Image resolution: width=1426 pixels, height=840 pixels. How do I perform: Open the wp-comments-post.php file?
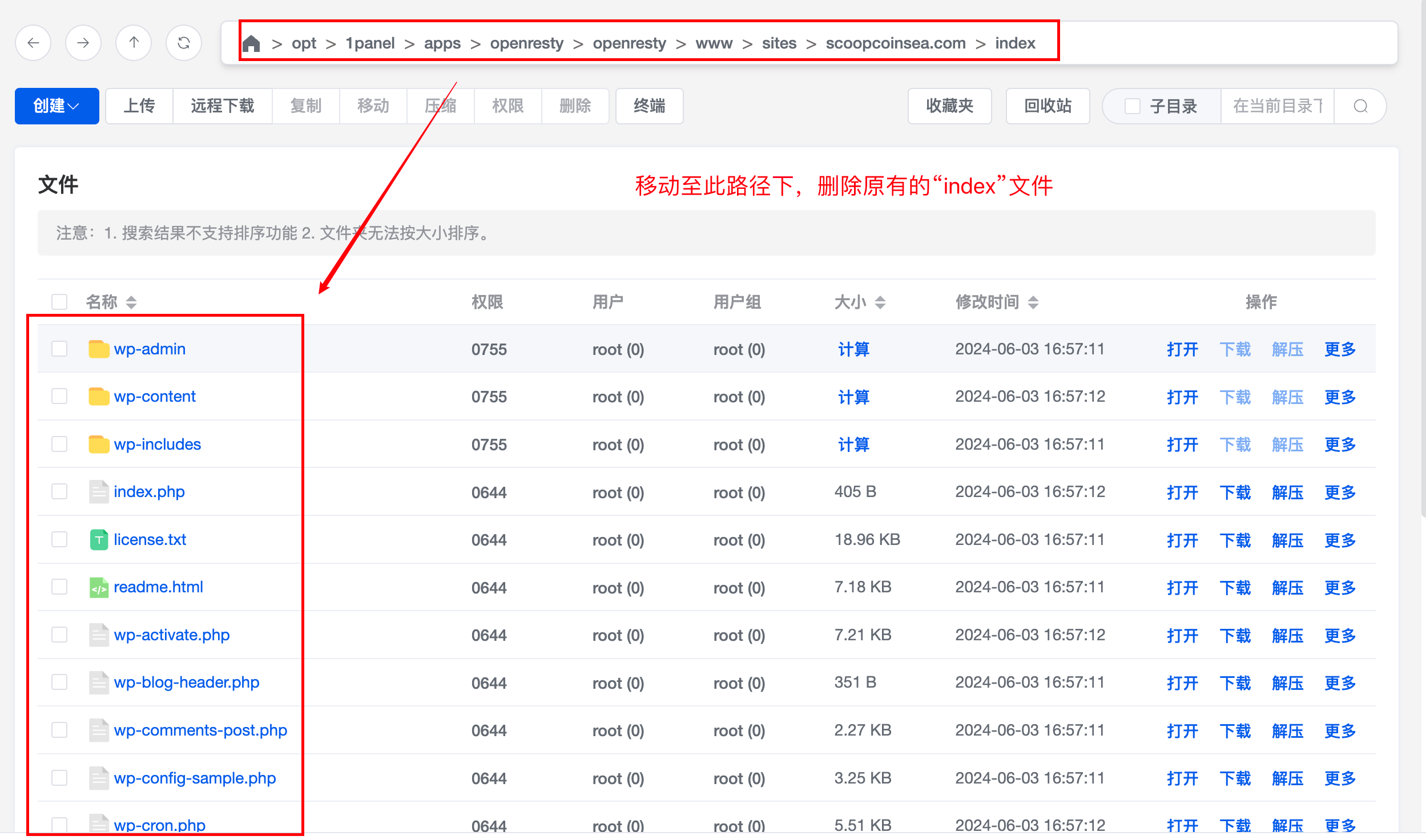200,730
